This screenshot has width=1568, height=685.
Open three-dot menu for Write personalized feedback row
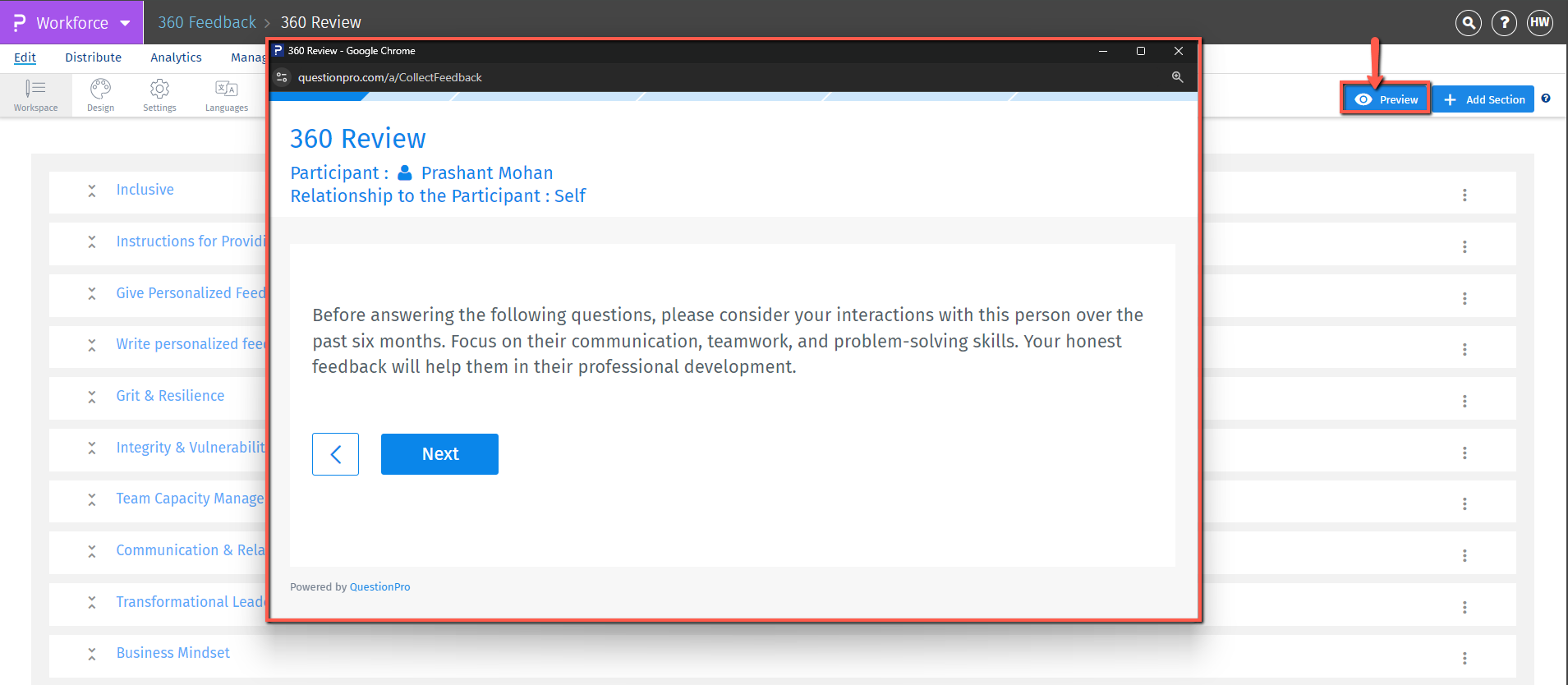(1464, 350)
